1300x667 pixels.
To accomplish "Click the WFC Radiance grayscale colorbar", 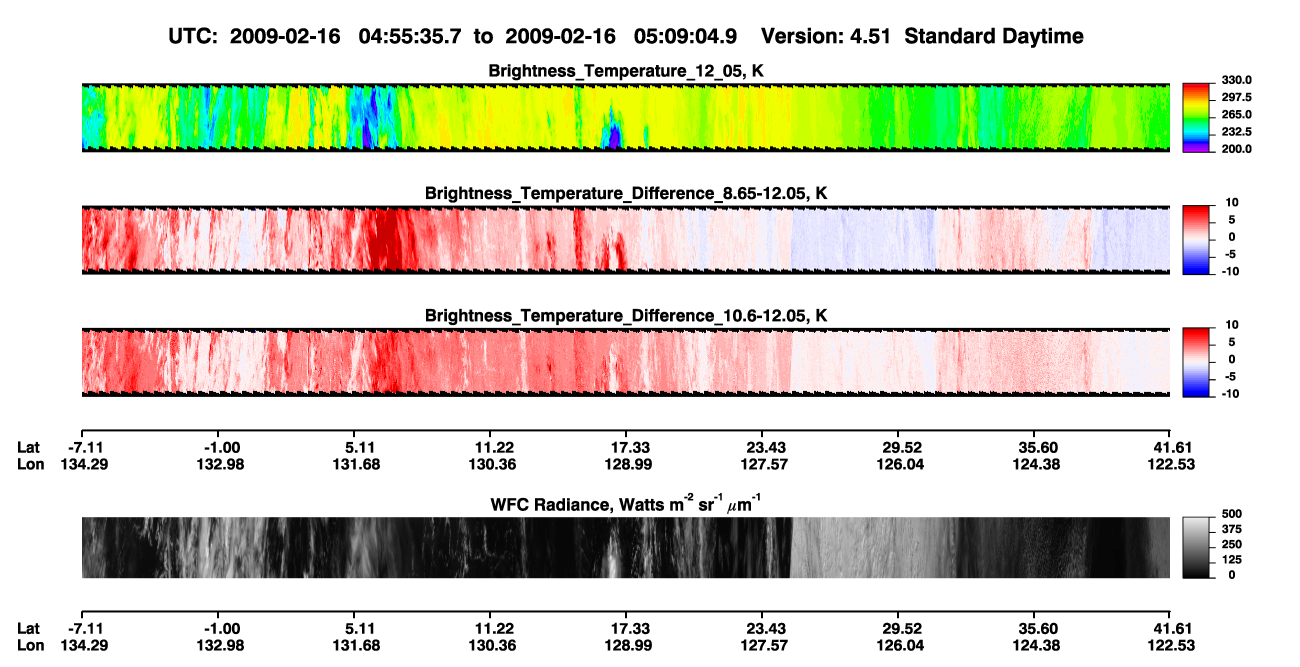I will coord(1197,547).
